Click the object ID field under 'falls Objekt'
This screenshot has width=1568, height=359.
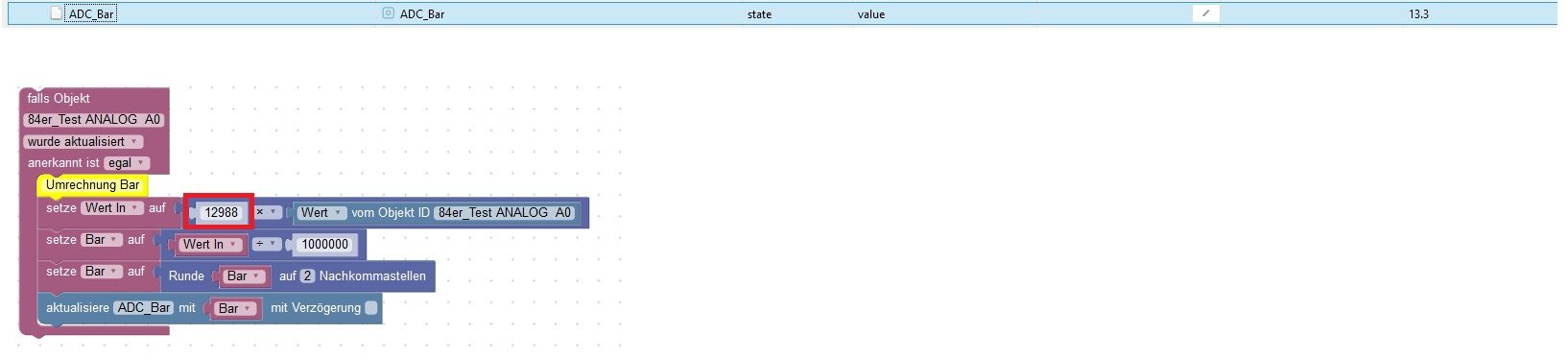tap(94, 120)
